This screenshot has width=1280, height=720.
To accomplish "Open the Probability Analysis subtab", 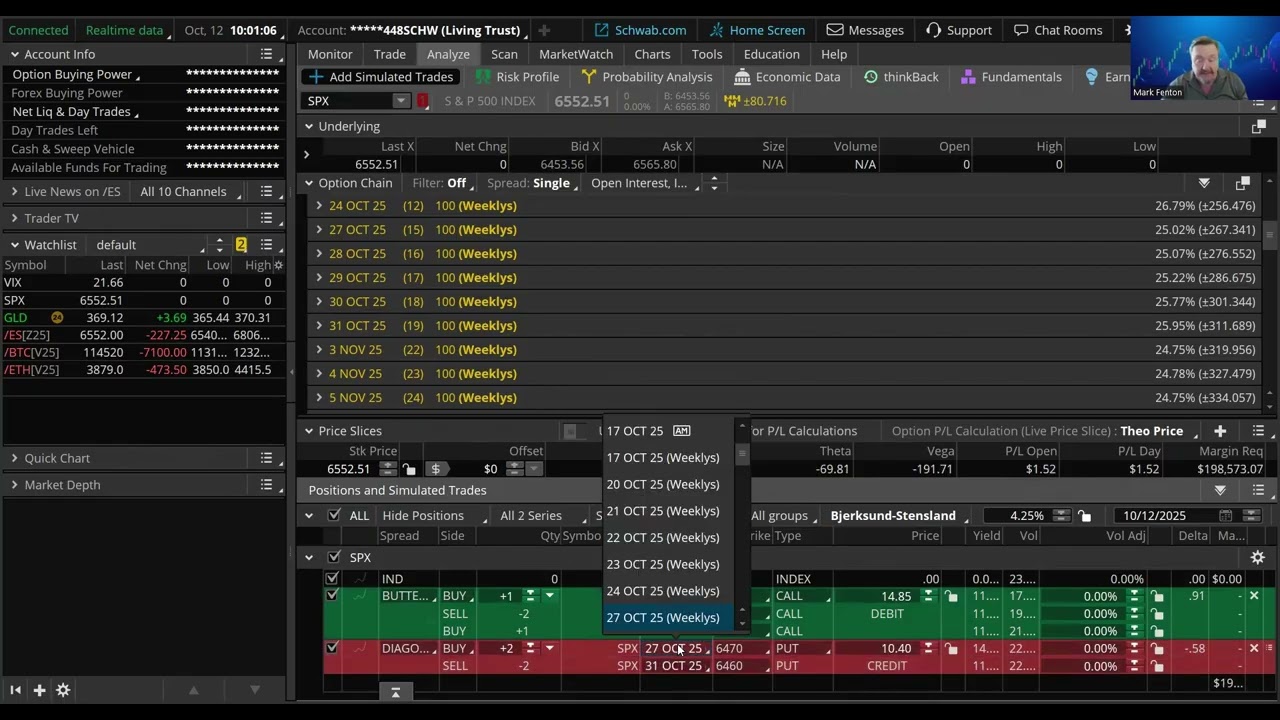I will pos(646,77).
